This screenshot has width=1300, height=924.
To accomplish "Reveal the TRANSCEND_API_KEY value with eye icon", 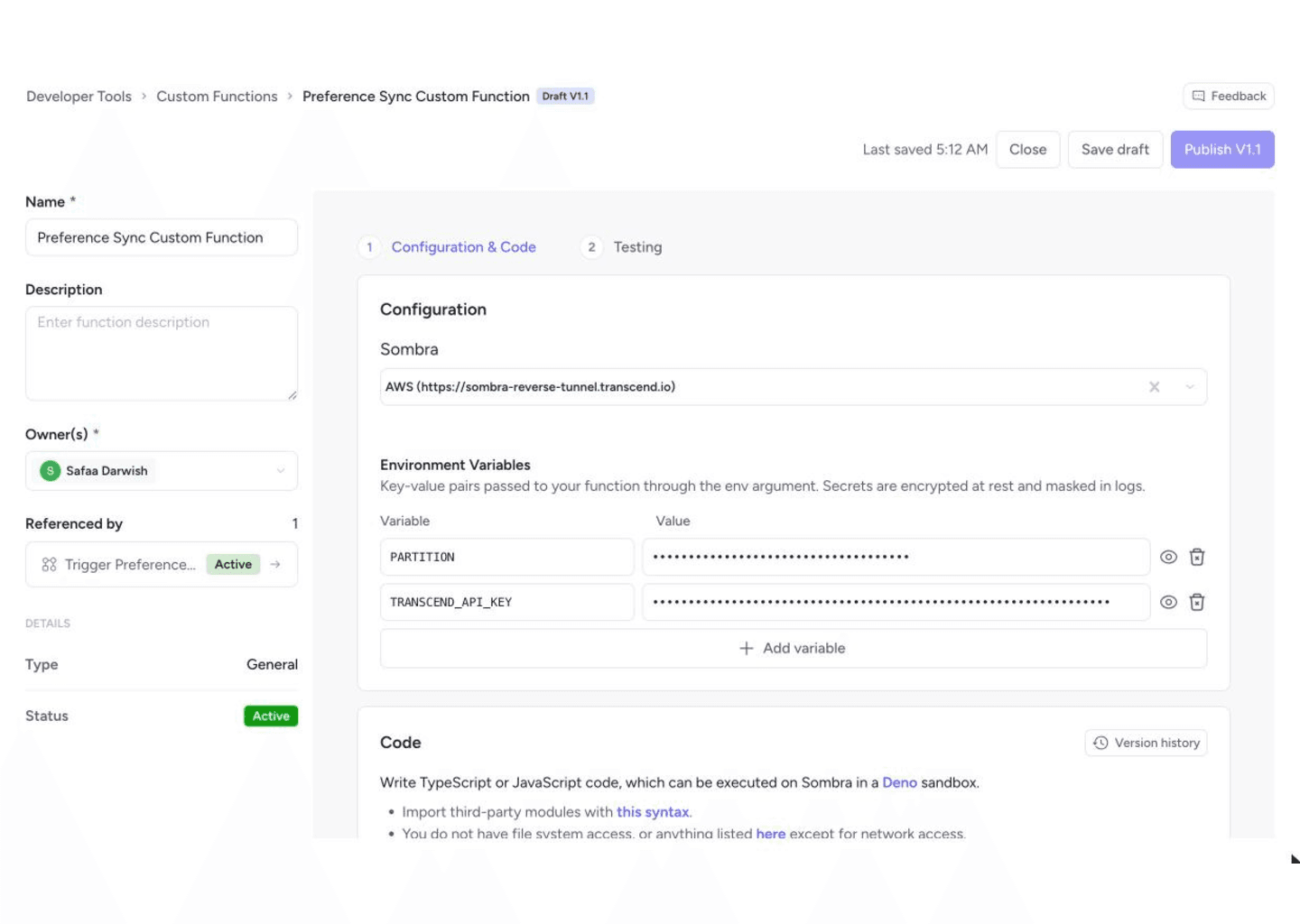I will click(x=1168, y=602).
